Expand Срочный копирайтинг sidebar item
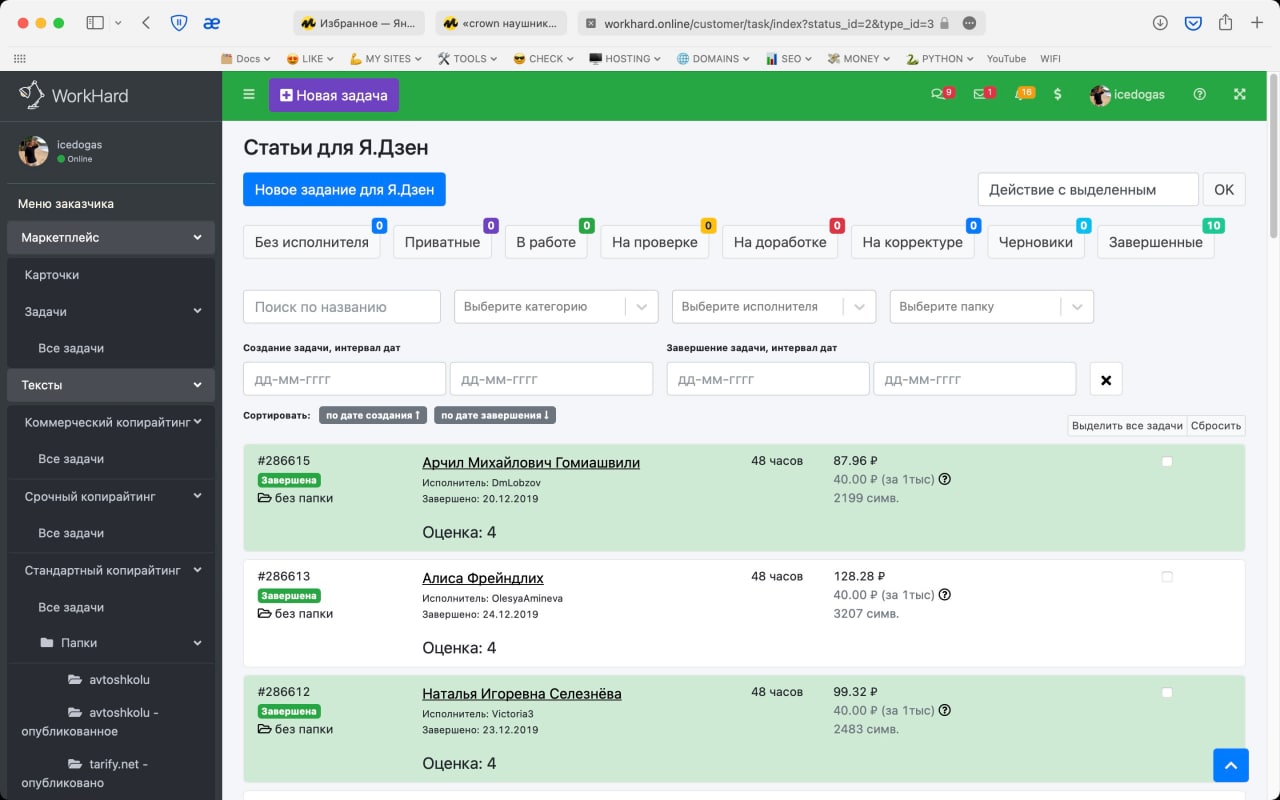Screen dimensions: 1280x800 pos(110,496)
